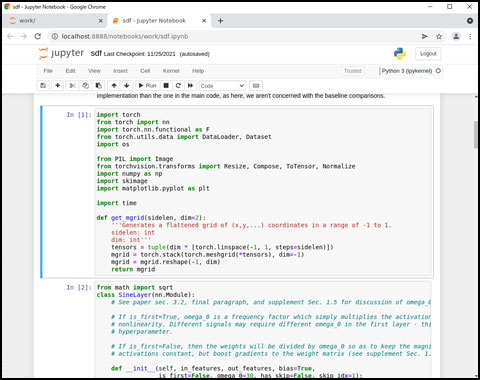This screenshot has height=380, width=480.
Task: Click the In [2] cell prompt
Action: tap(79, 287)
